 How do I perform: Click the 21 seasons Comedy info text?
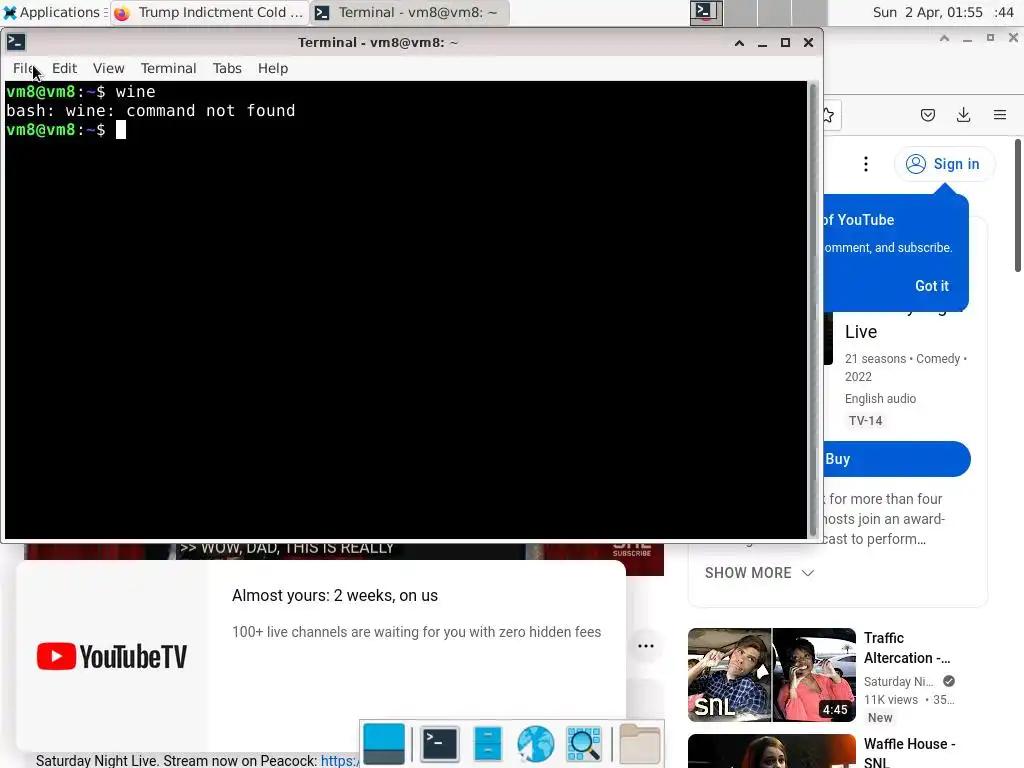coord(905,367)
